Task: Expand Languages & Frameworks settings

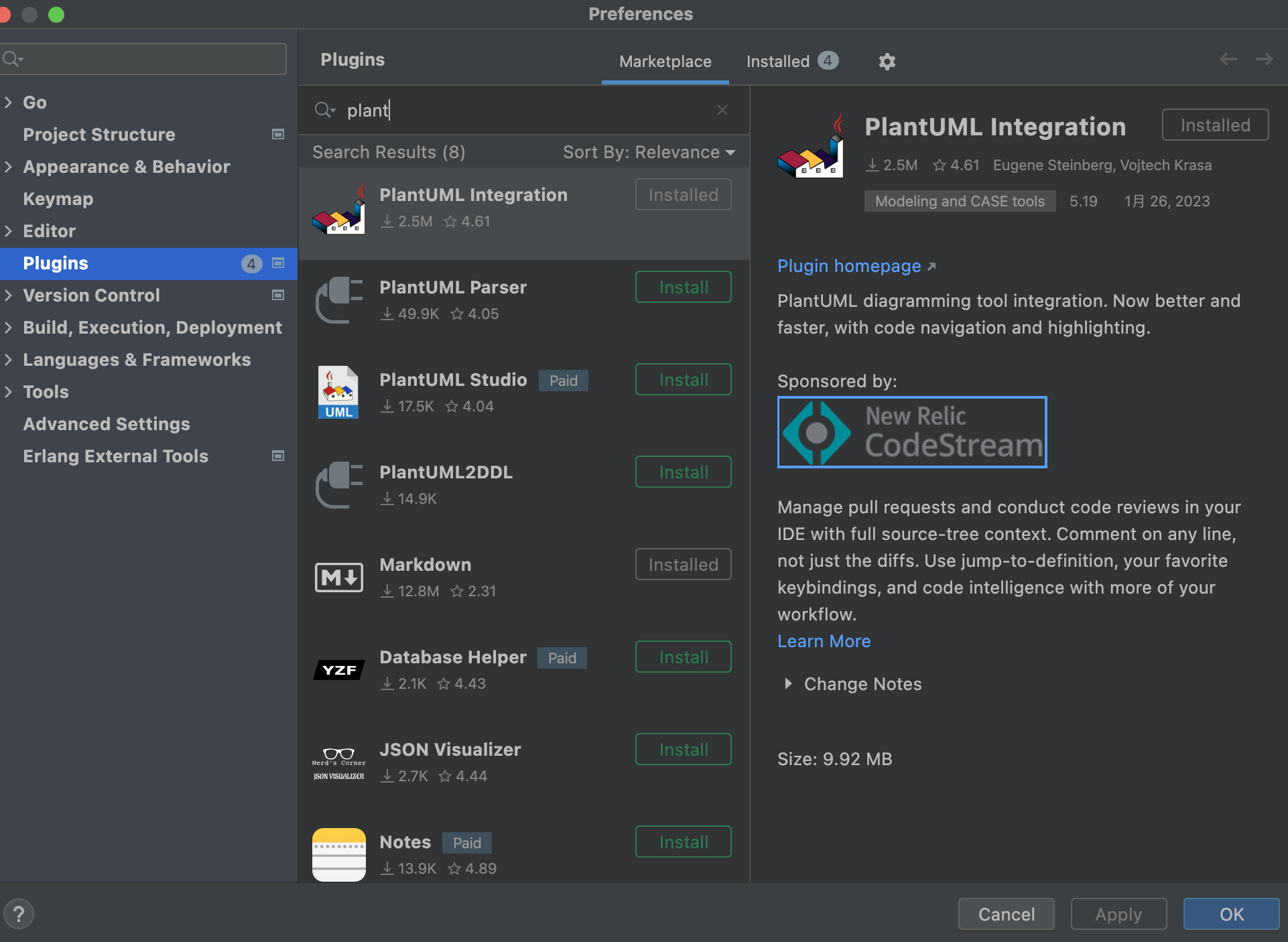Action: [x=9, y=359]
